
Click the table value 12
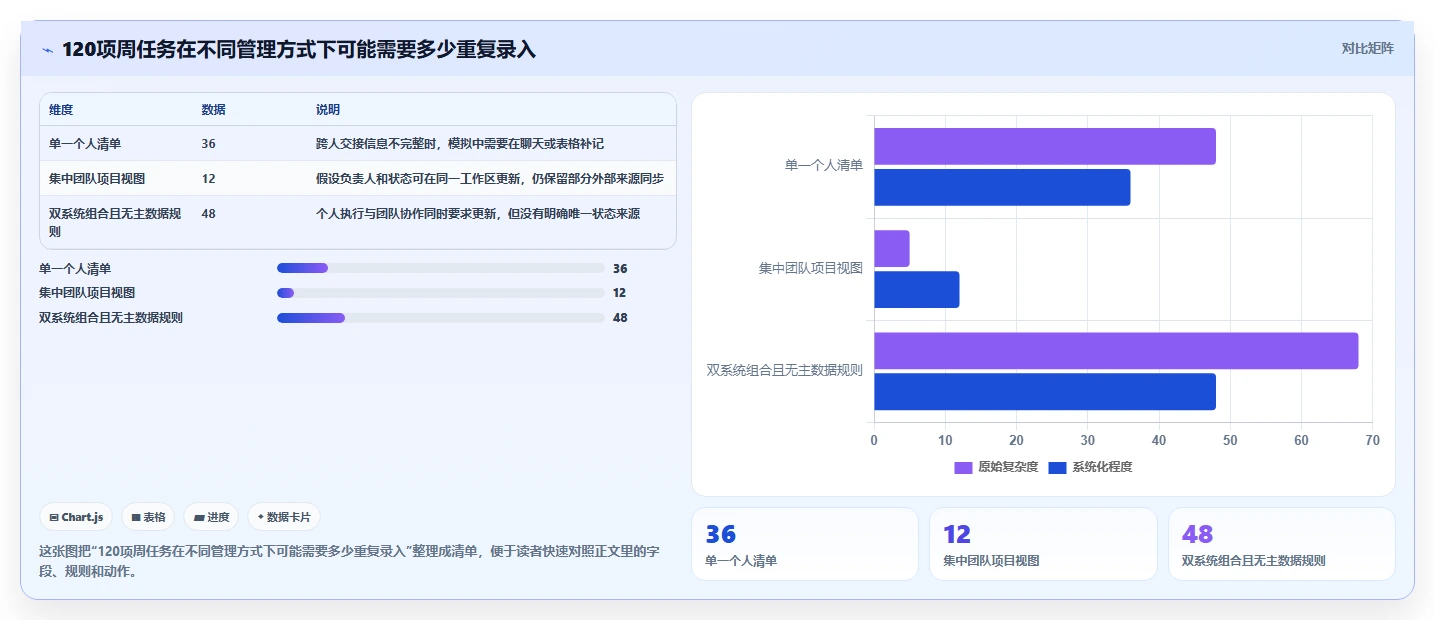pos(208,179)
